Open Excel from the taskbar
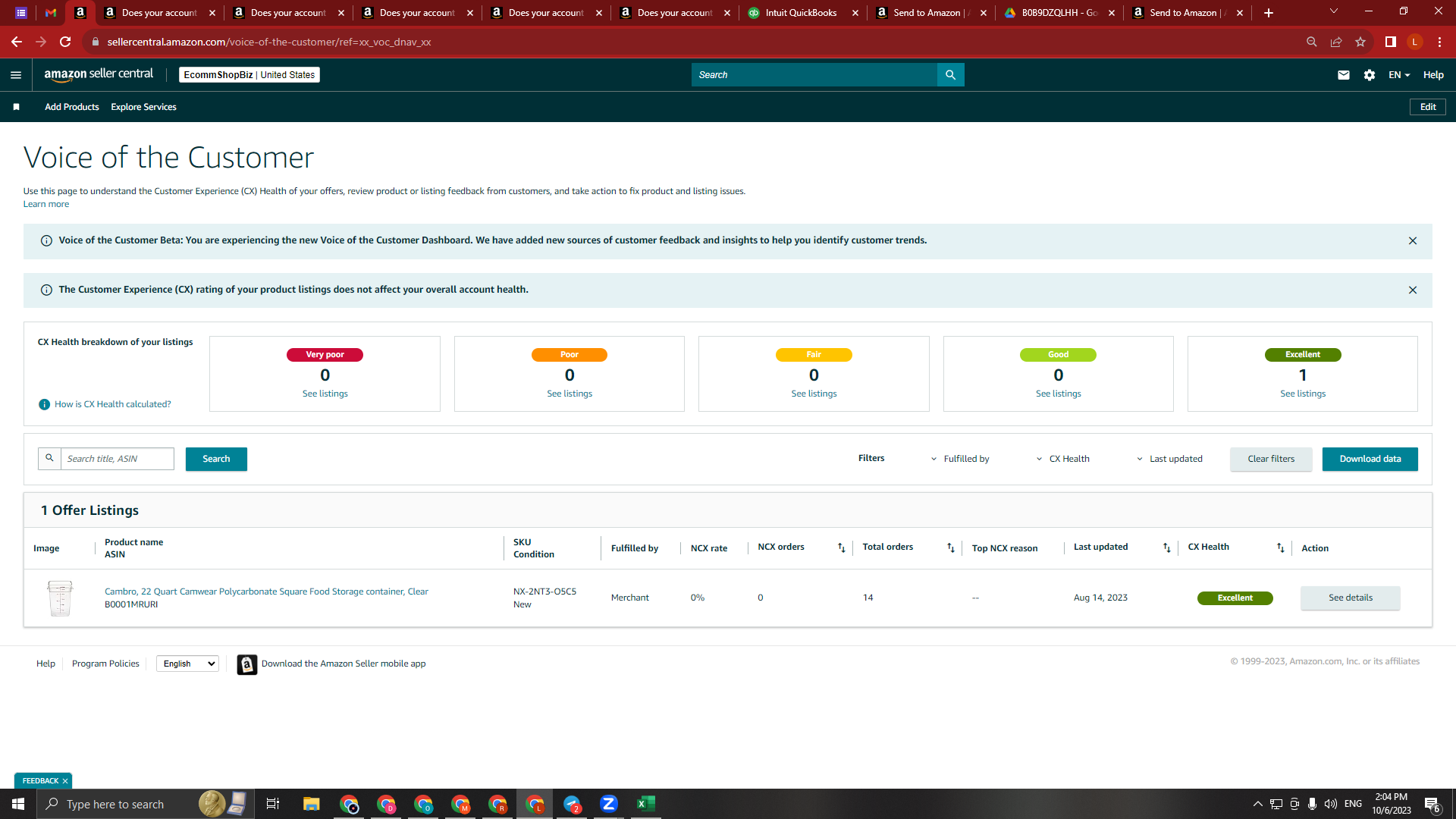This screenshot has height=819, width=1456. pyautogui.click(x=645, y=804)
